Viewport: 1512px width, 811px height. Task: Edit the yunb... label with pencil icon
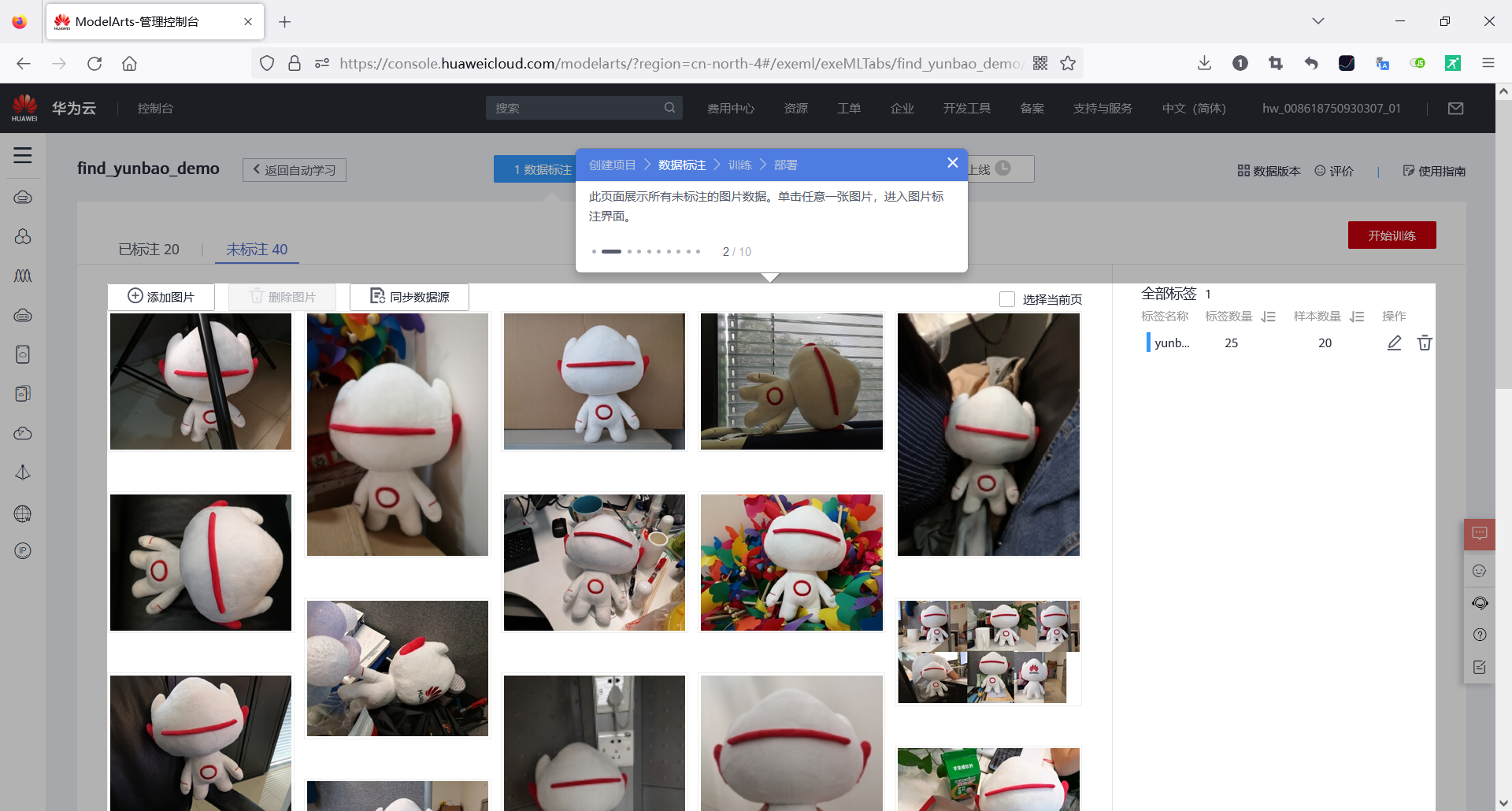pos(1394,343)
